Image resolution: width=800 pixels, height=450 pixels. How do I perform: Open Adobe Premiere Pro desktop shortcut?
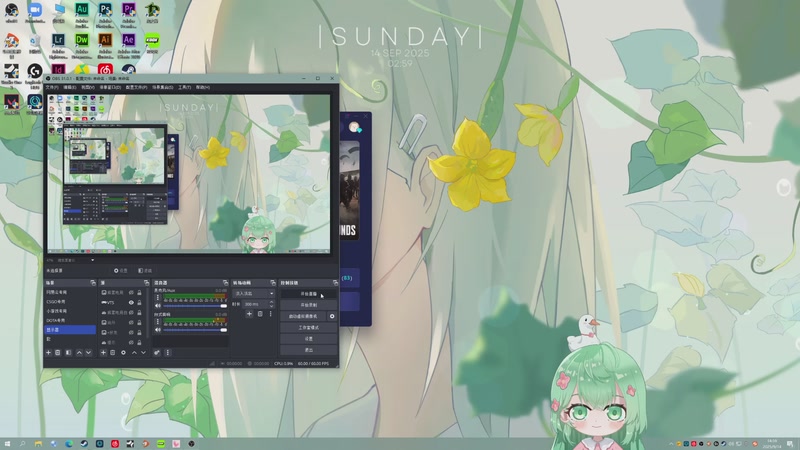(129, 14)
